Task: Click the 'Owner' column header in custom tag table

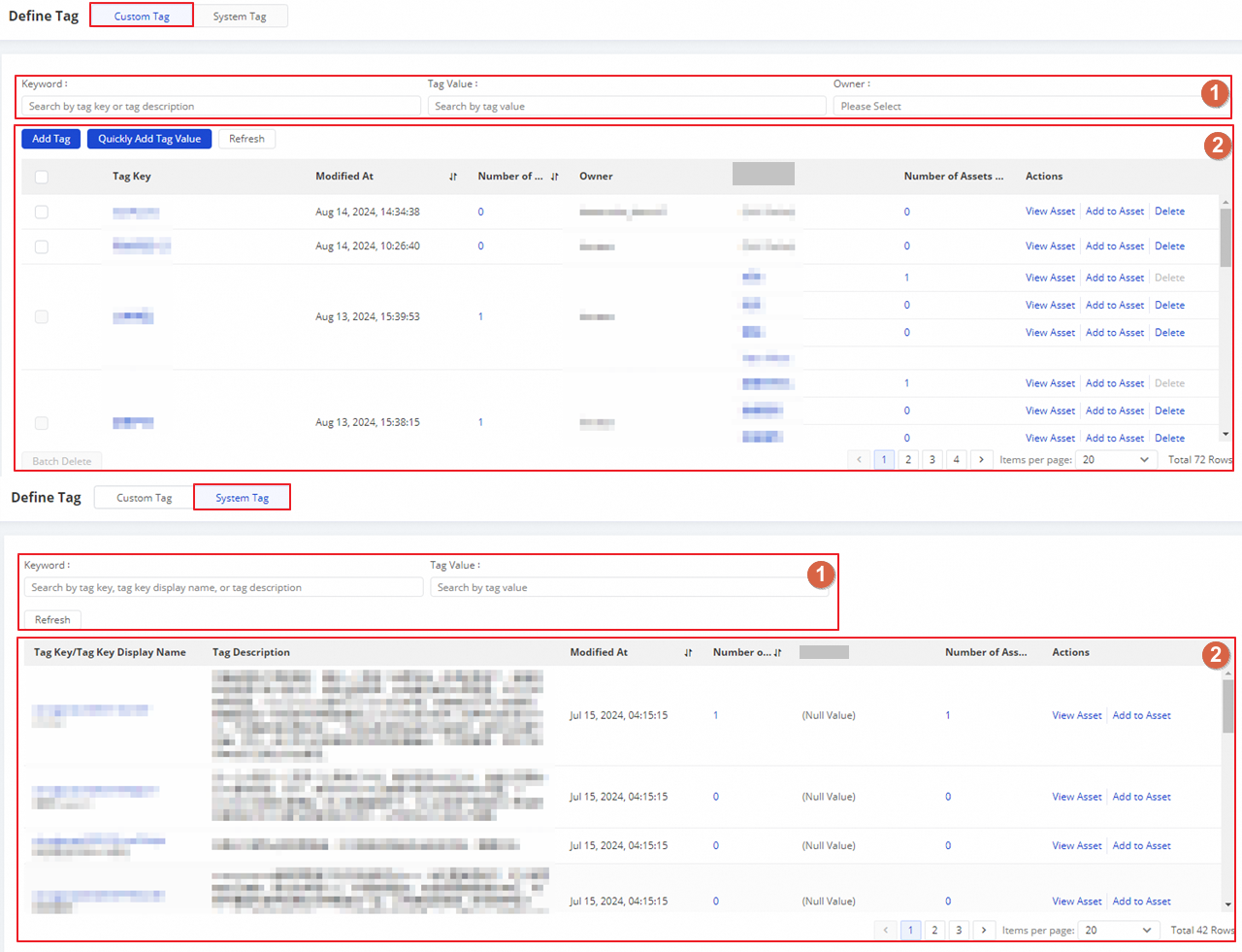Action: coord(596,176)
